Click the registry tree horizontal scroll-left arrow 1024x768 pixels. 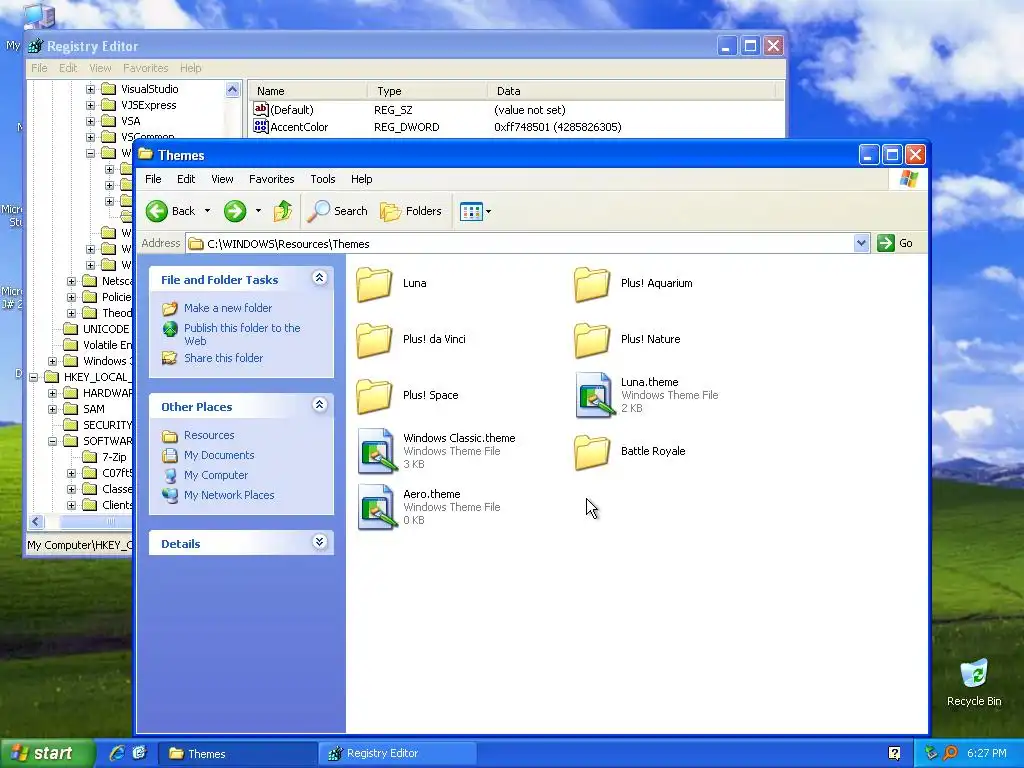click(36, 521)
